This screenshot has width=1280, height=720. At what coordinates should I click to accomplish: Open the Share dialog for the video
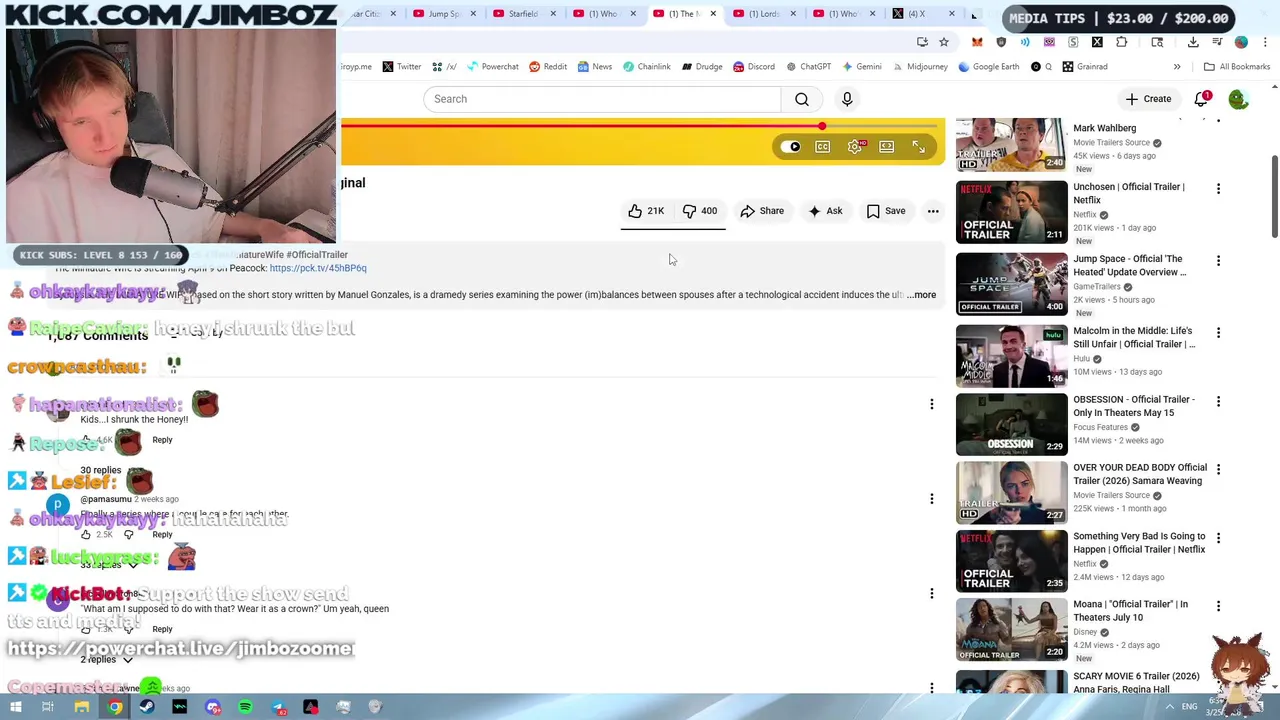[x=762, y=211]
